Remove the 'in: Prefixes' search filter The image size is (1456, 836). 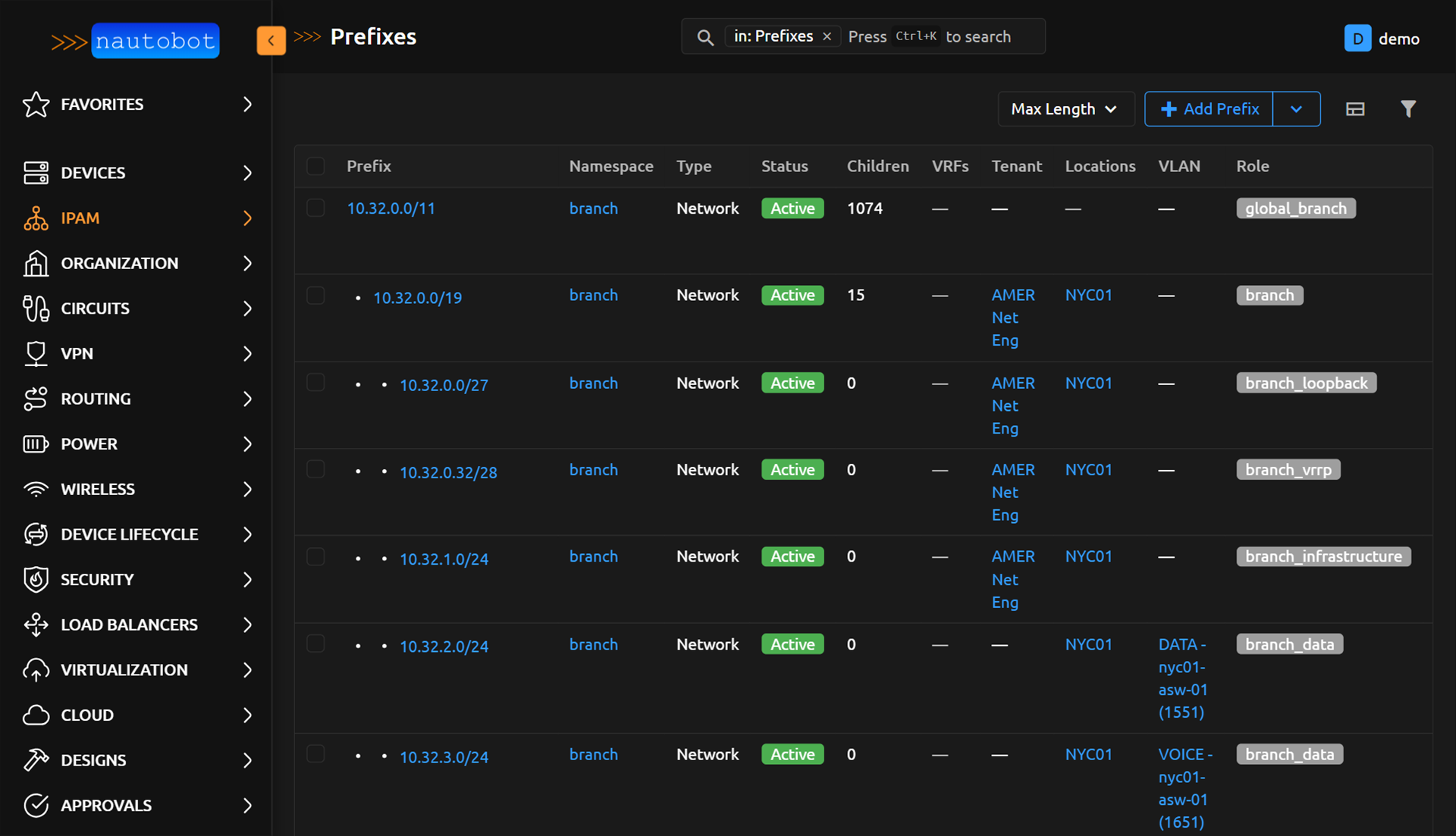click(827, 36)
